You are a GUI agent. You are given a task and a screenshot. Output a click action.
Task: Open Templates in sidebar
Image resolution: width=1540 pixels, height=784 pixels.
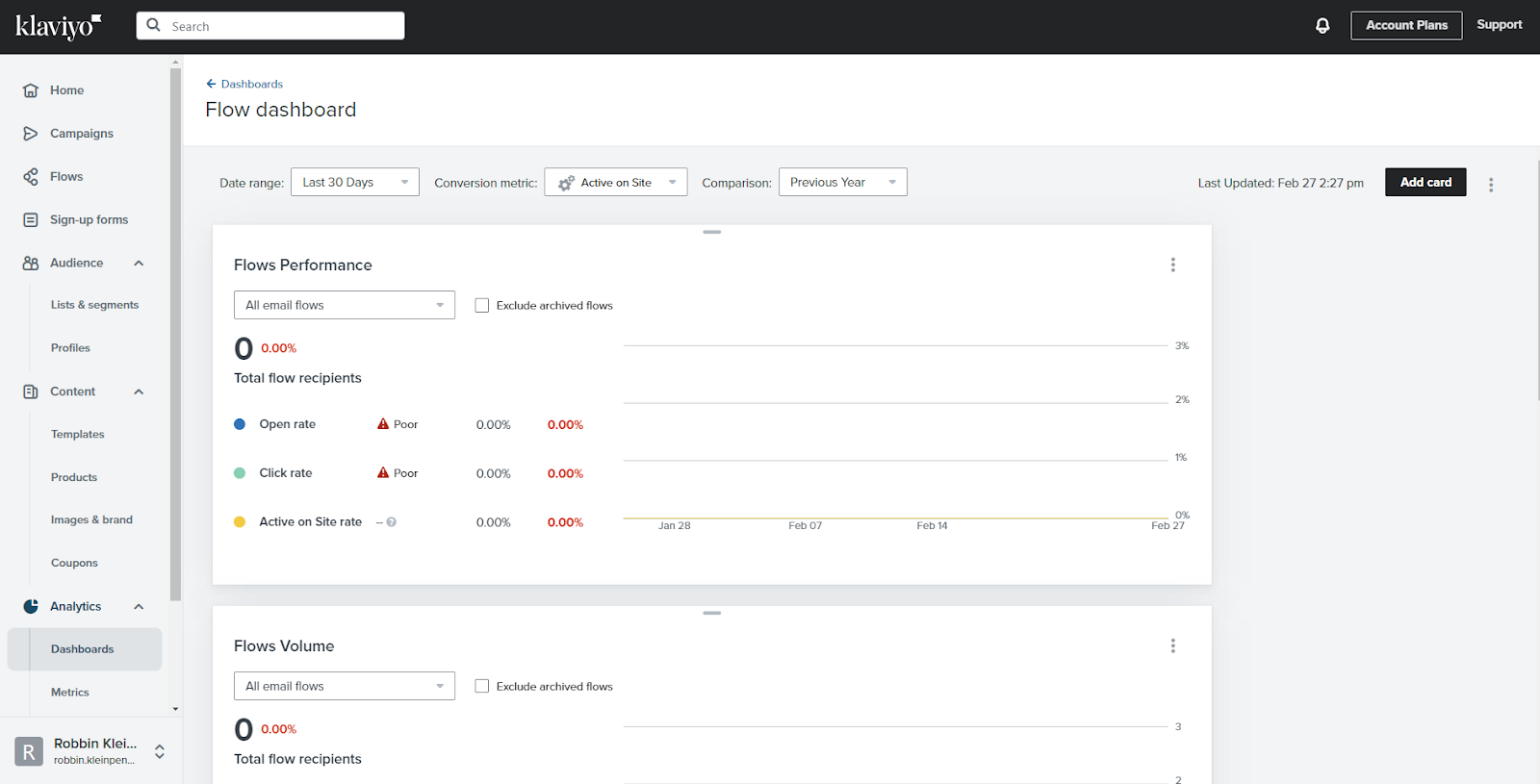point(77,435)
